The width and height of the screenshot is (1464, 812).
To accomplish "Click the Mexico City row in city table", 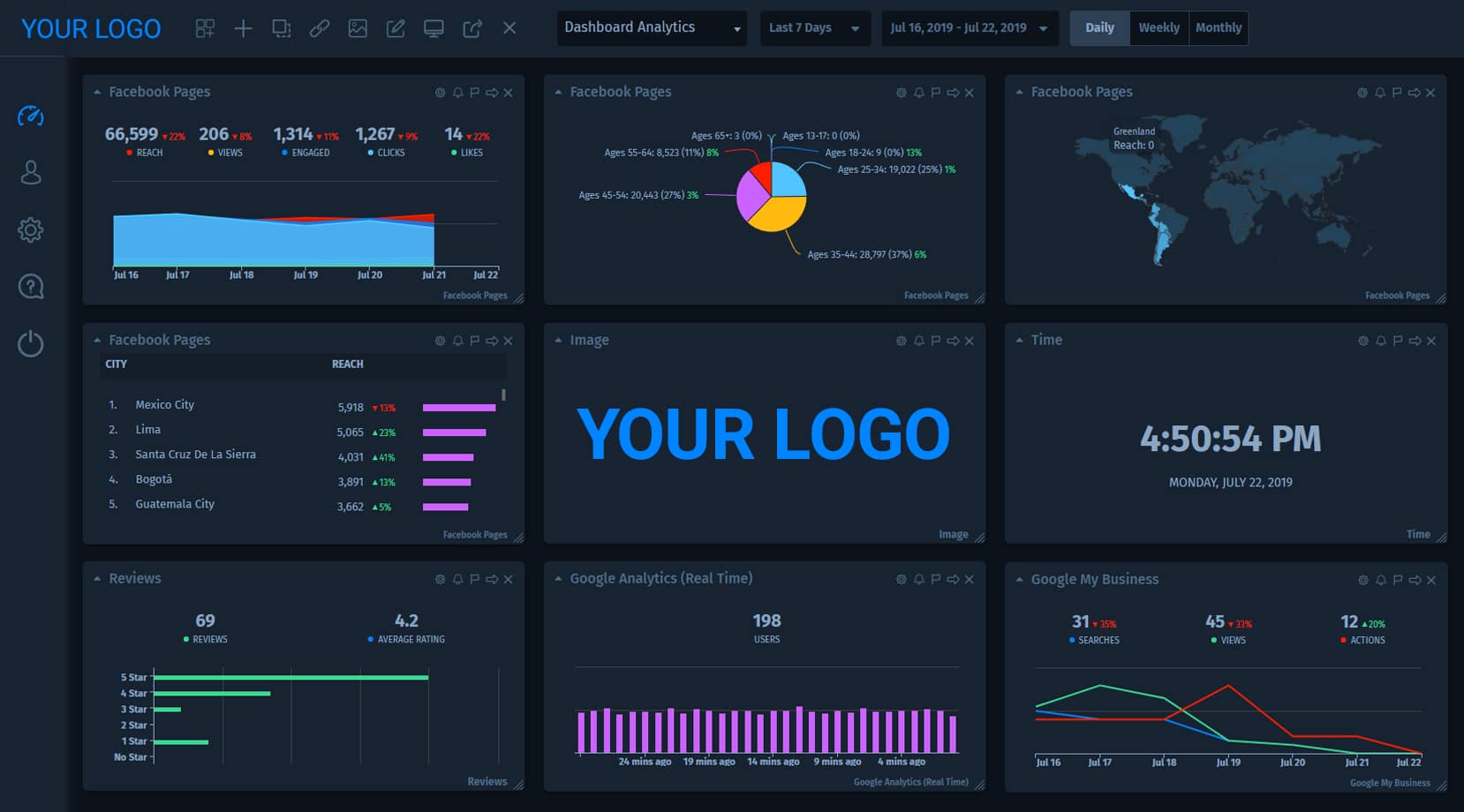I will pyautogui.click(x=164, y=405).
